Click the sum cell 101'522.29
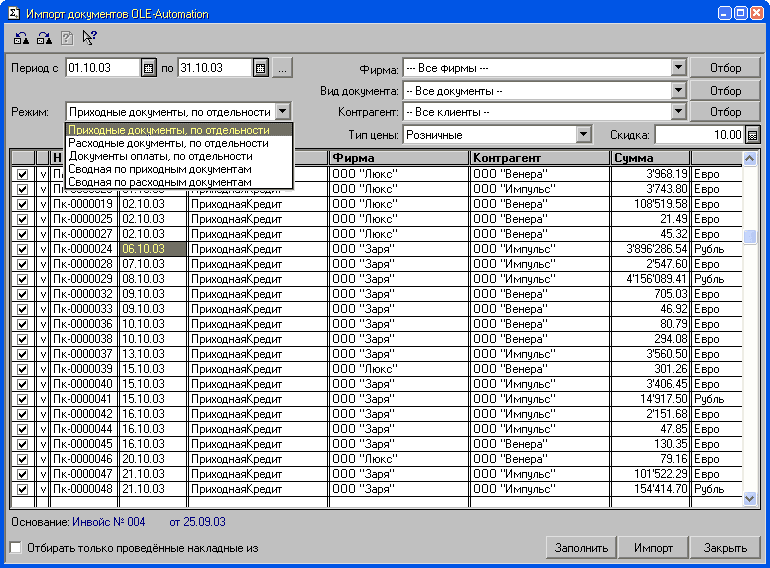 651,474
